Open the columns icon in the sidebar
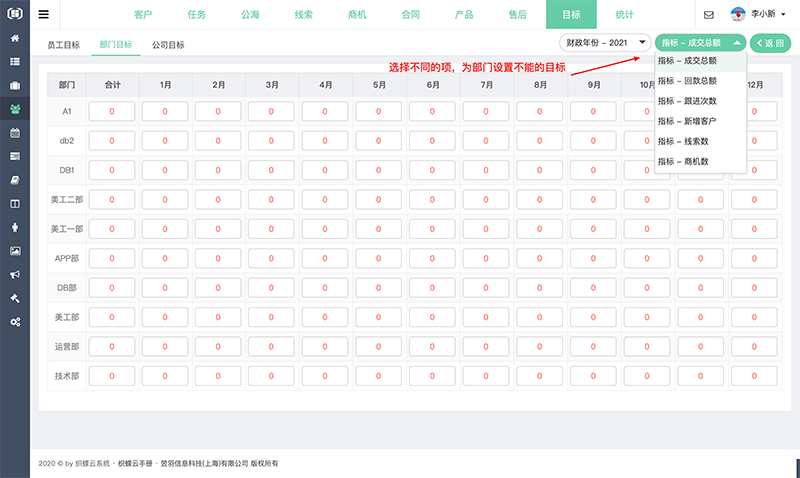The image size is (800, 478). click(x=15, y=204)
